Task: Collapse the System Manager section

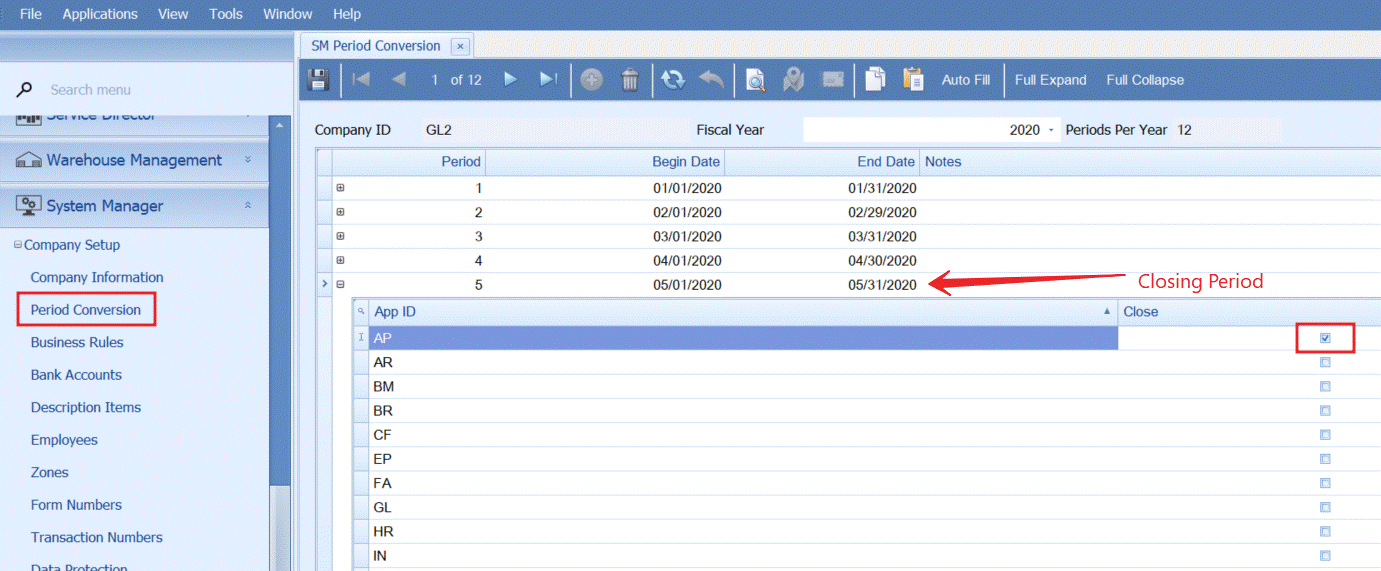Action: pyautogui.click(x=248, y=206)
